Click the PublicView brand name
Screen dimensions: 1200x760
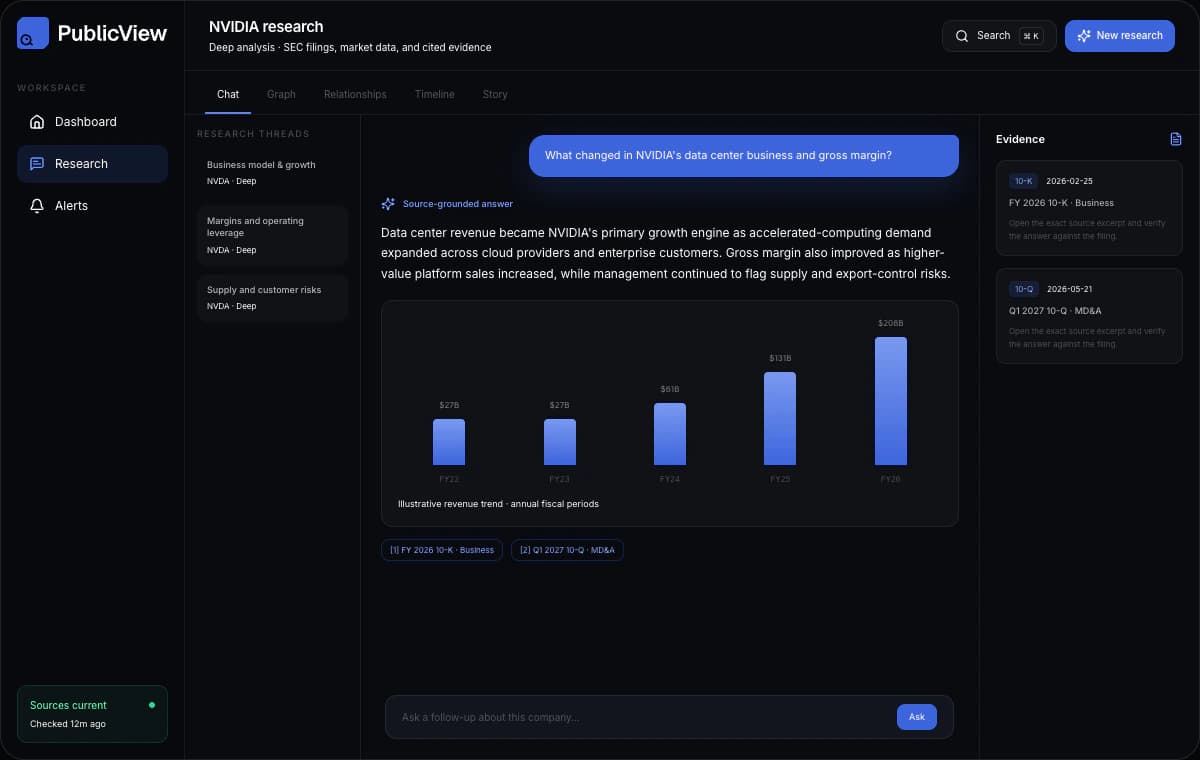point(112,33)
